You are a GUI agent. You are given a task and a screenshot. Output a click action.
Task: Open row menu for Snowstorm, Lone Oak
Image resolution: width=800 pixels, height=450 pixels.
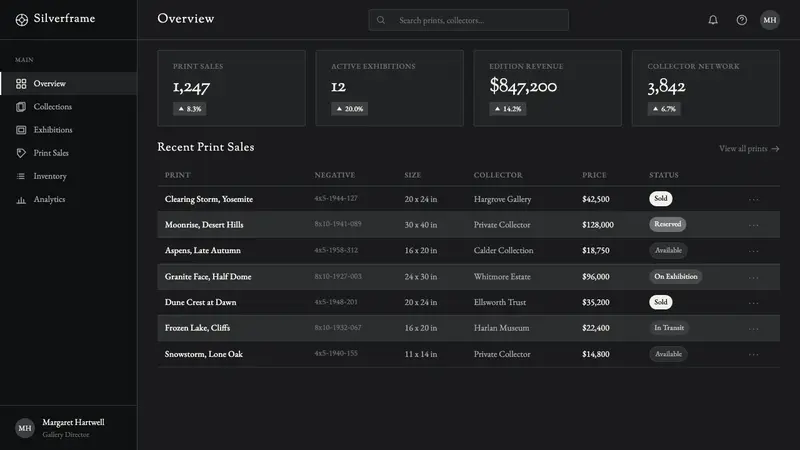pyautogui.click(x=754, y=355)
